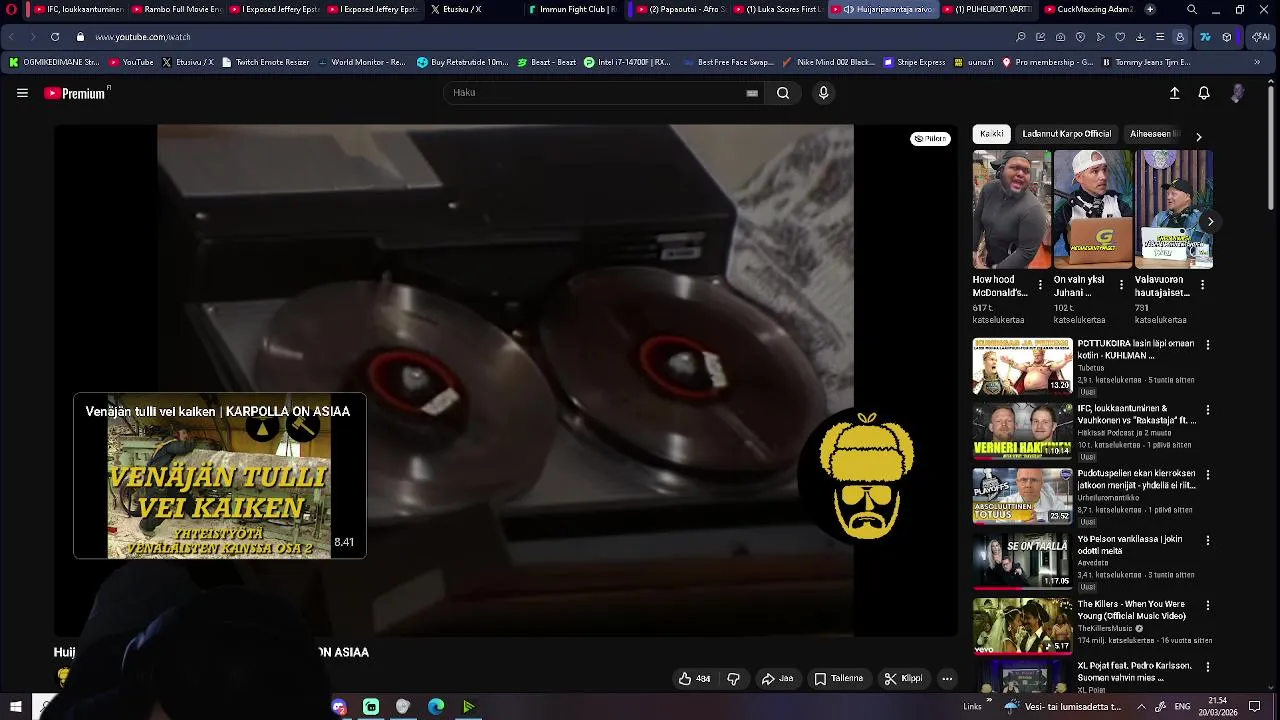Open options for How hood McDonald's short
Screen dimensions: 1280x720
coord(1040,285)
